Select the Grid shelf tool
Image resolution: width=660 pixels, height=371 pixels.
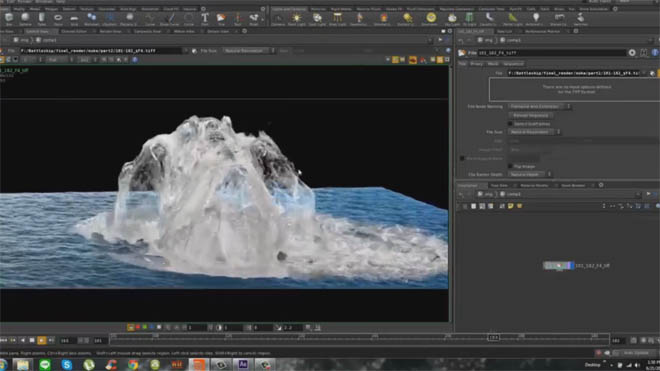point(74,19)
